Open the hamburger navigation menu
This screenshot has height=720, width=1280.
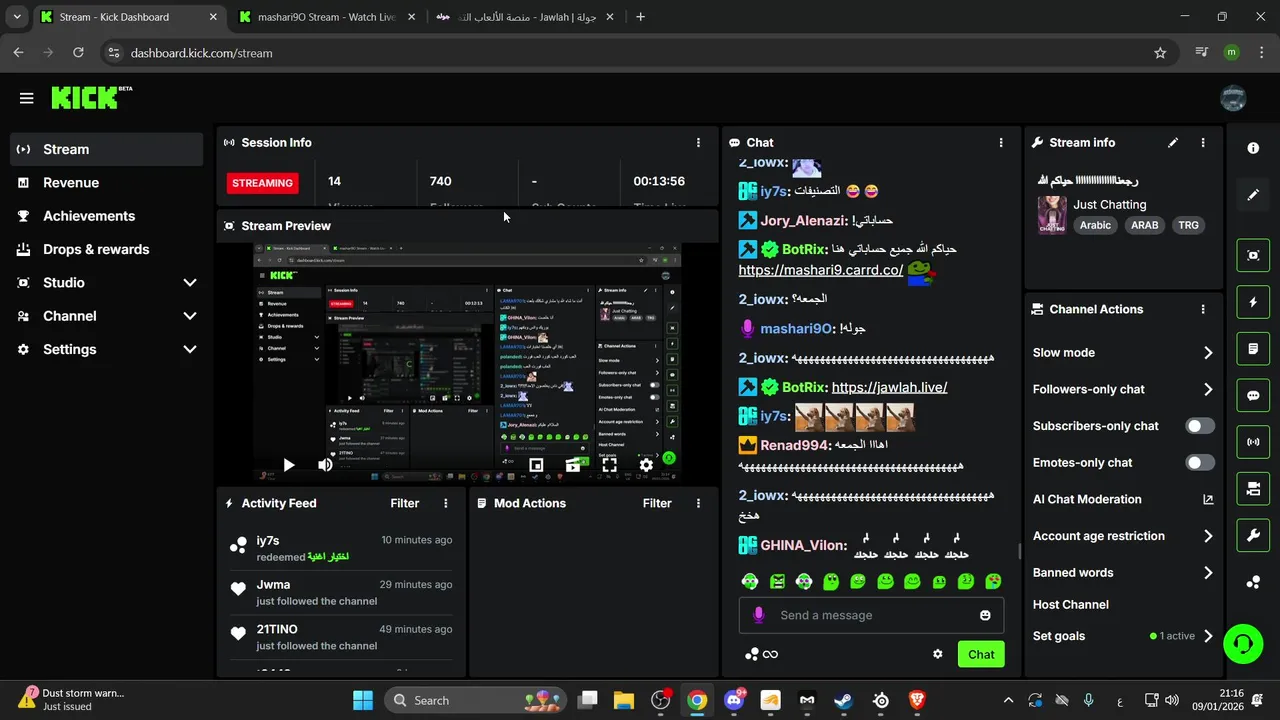(x=27, y=98)
